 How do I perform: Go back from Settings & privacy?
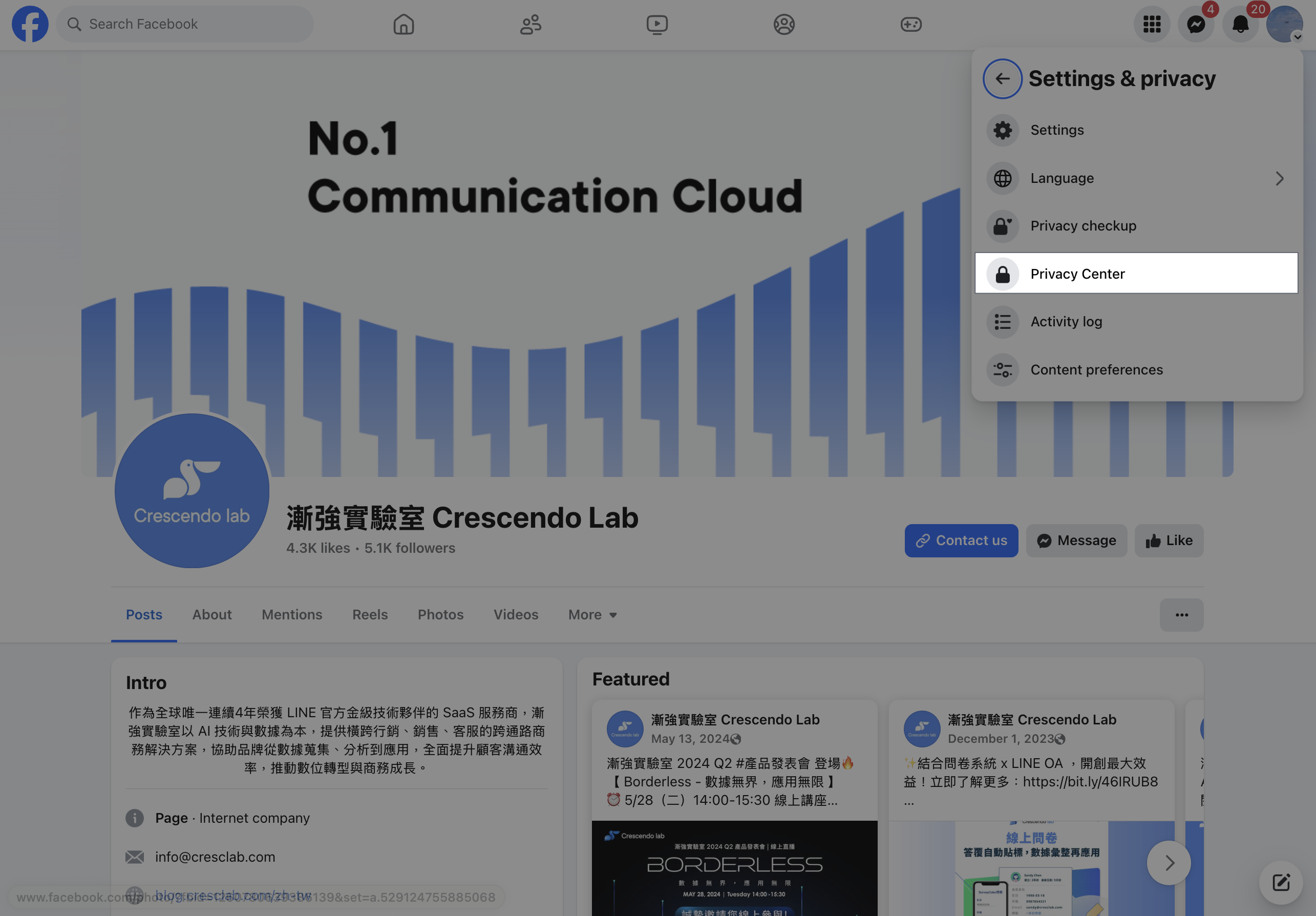pos(1003,78)
